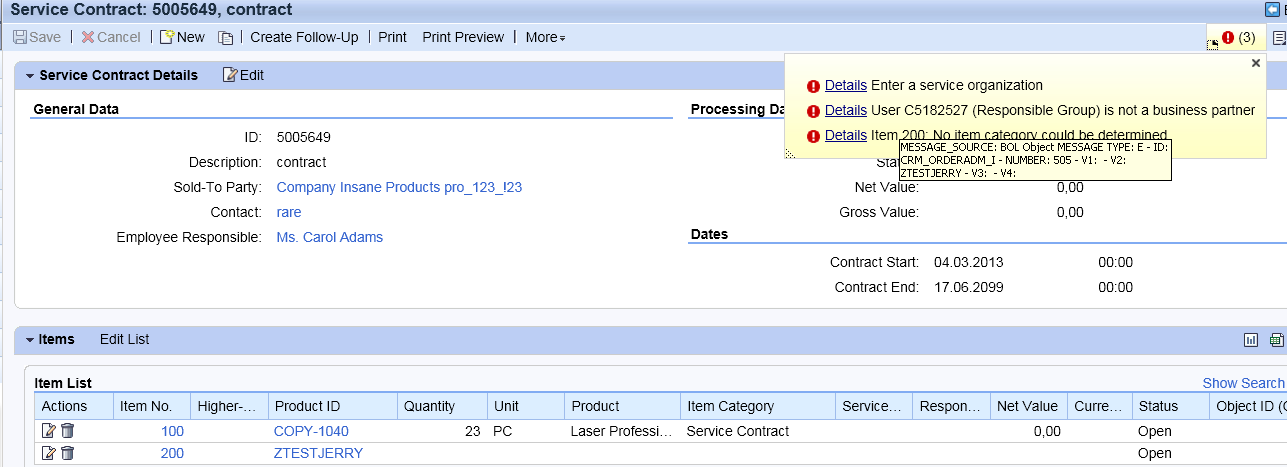Click quantity value 23 in item 100
Viewport: 1287px width, 467px height.
[x=473, y=431]
